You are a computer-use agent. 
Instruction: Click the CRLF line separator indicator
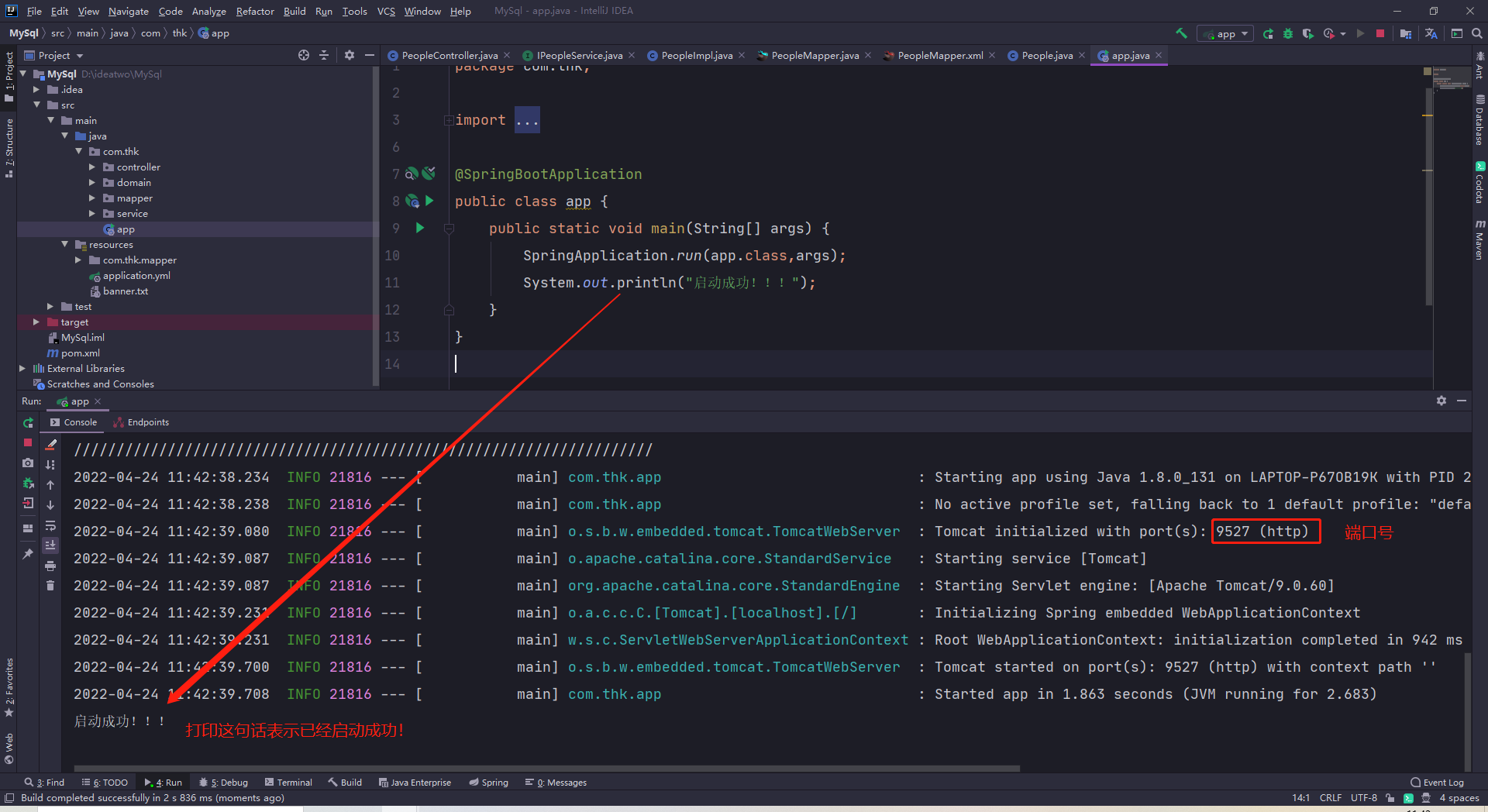(1331, 798)
